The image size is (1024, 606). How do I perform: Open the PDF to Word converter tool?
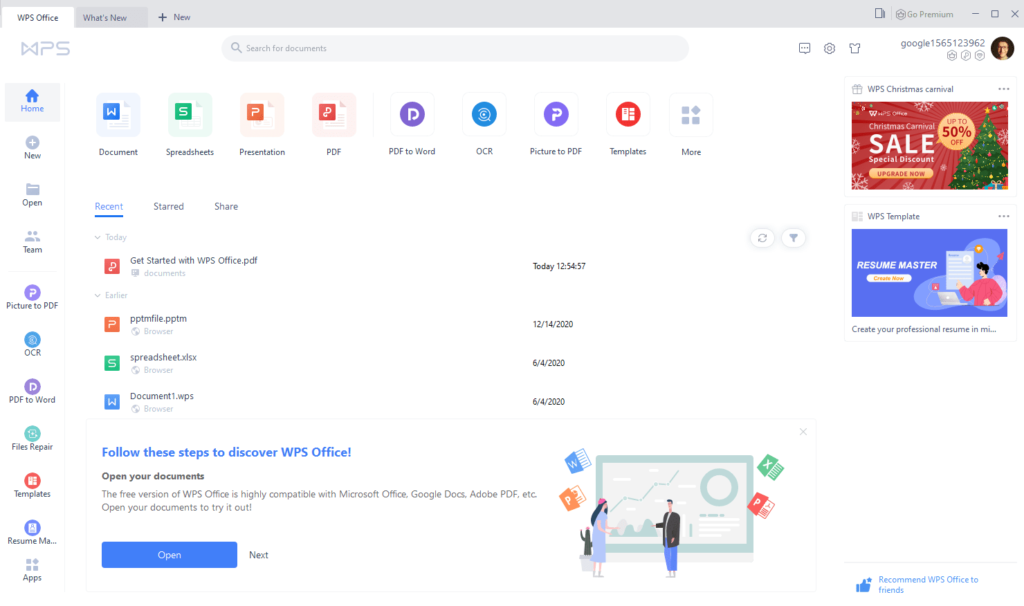point(411,113)
